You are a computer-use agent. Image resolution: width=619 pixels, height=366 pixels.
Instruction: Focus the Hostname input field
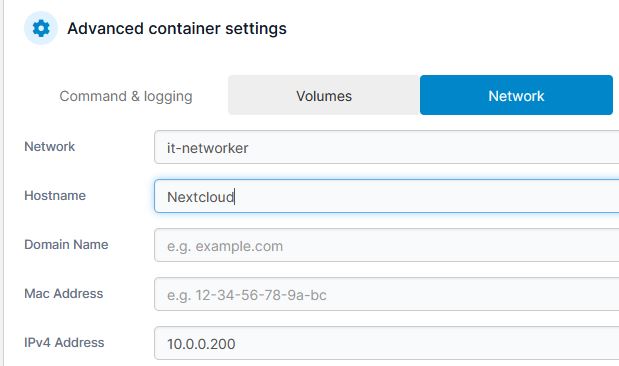coord(386,196)
